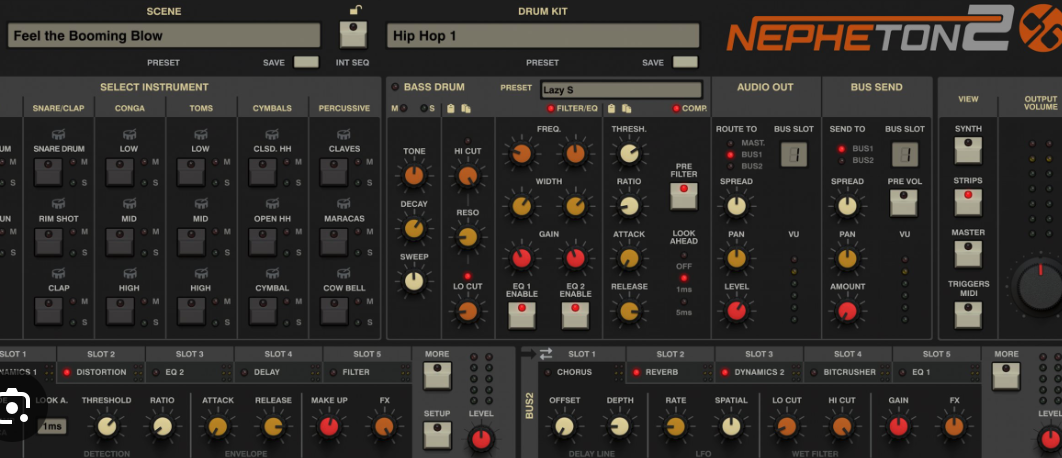The height and width of the screenshot is (458, 1062).
Task: Click the BUS2 routing arrows icon
Action: coord(546,354)
